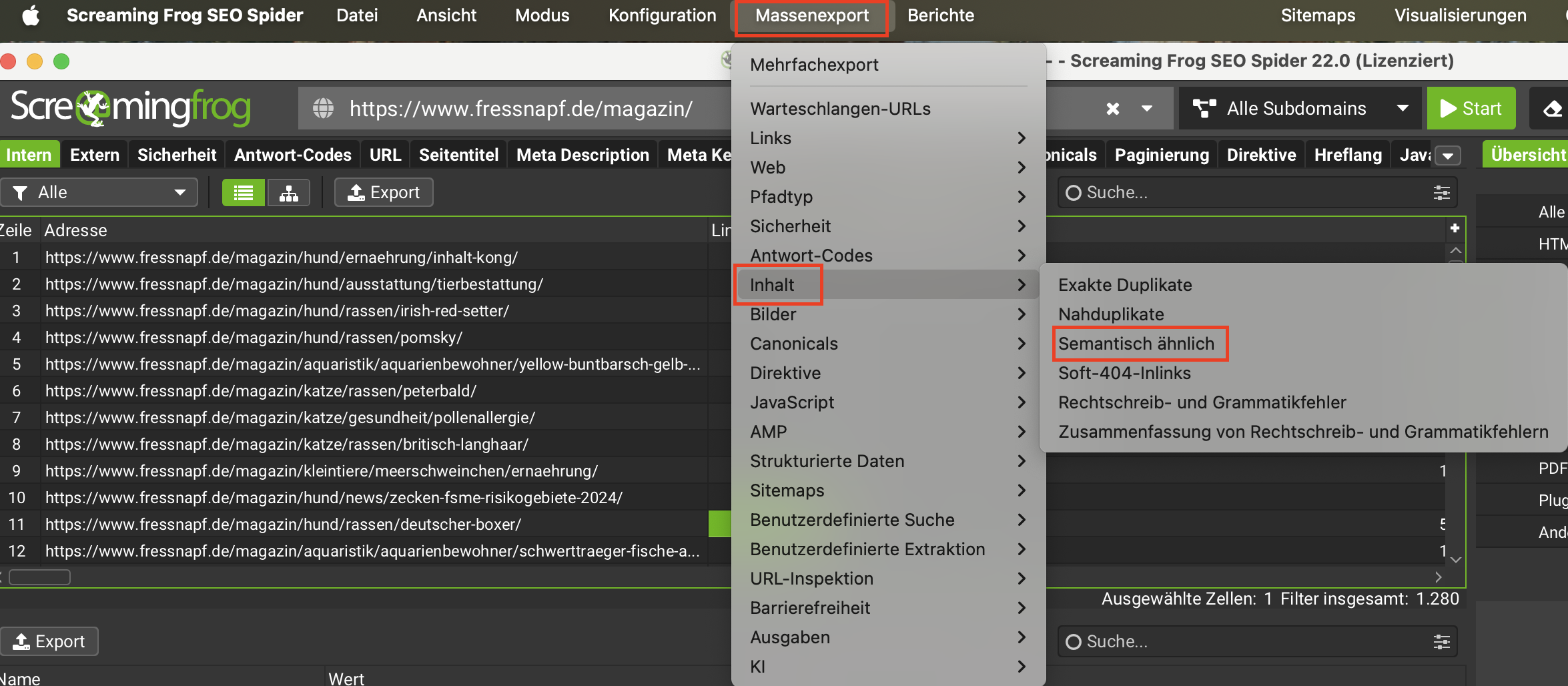Image resolution: width=1568 pixels, height=686 pixels.
Task: Open the Visualisierungen menu
Action: tap(1460, 15)
